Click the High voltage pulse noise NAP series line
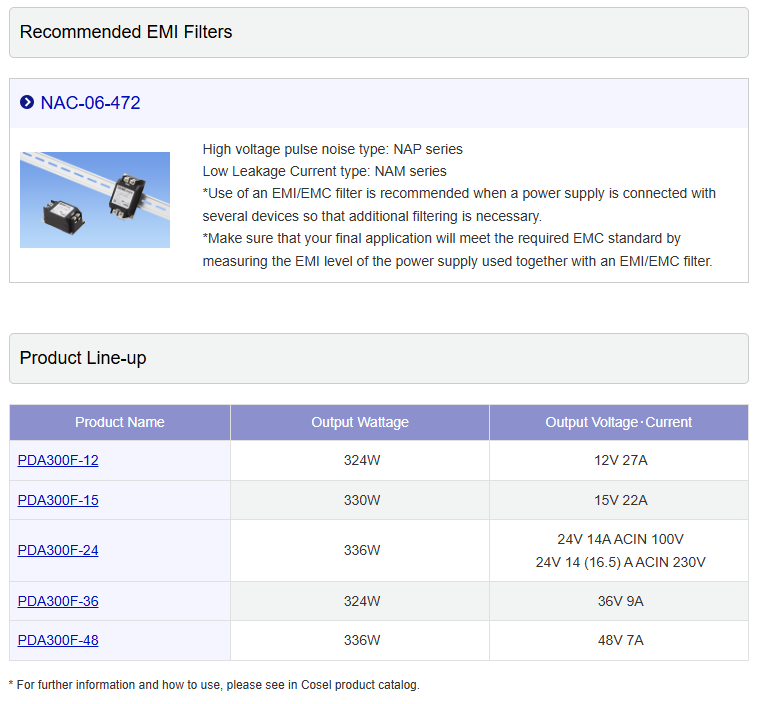This screenshot has height=704, width=759. (x=332, y=149)
